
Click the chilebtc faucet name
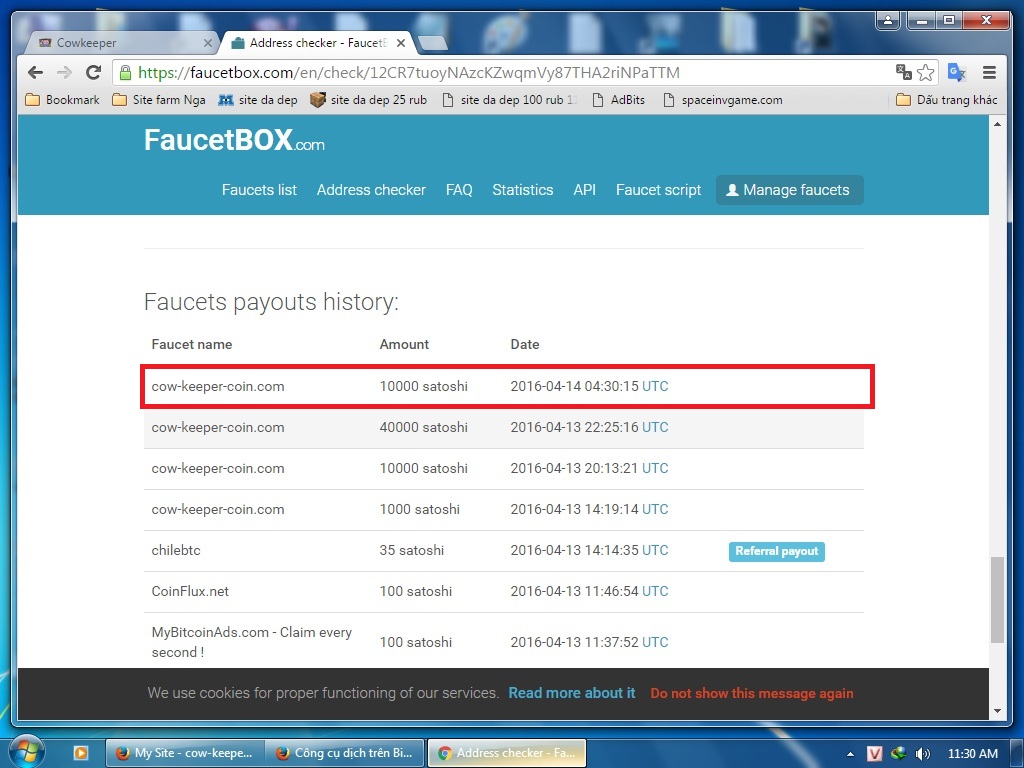click(x=176, y=550)
